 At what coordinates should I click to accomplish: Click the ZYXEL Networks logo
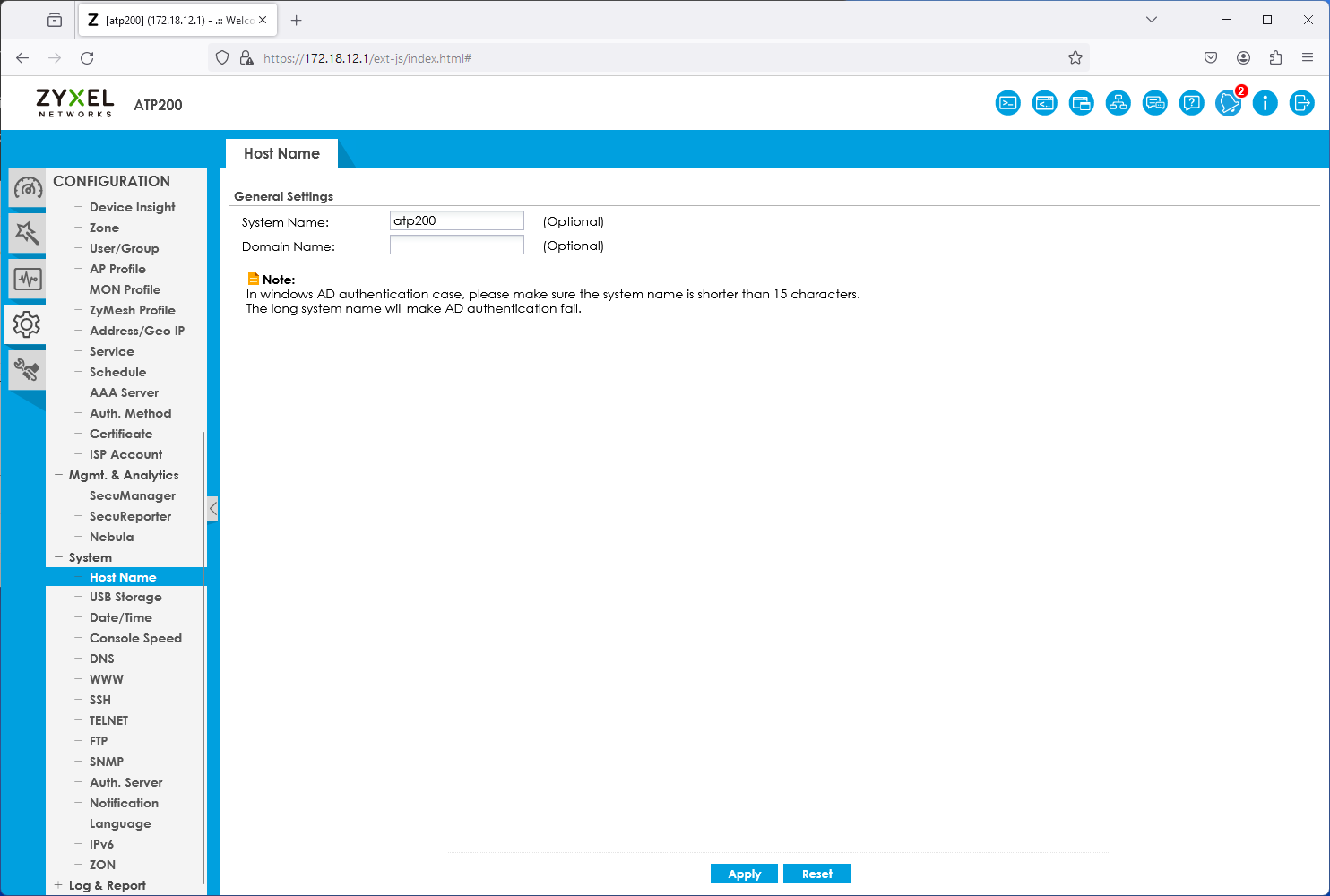(x=75, y=103)
